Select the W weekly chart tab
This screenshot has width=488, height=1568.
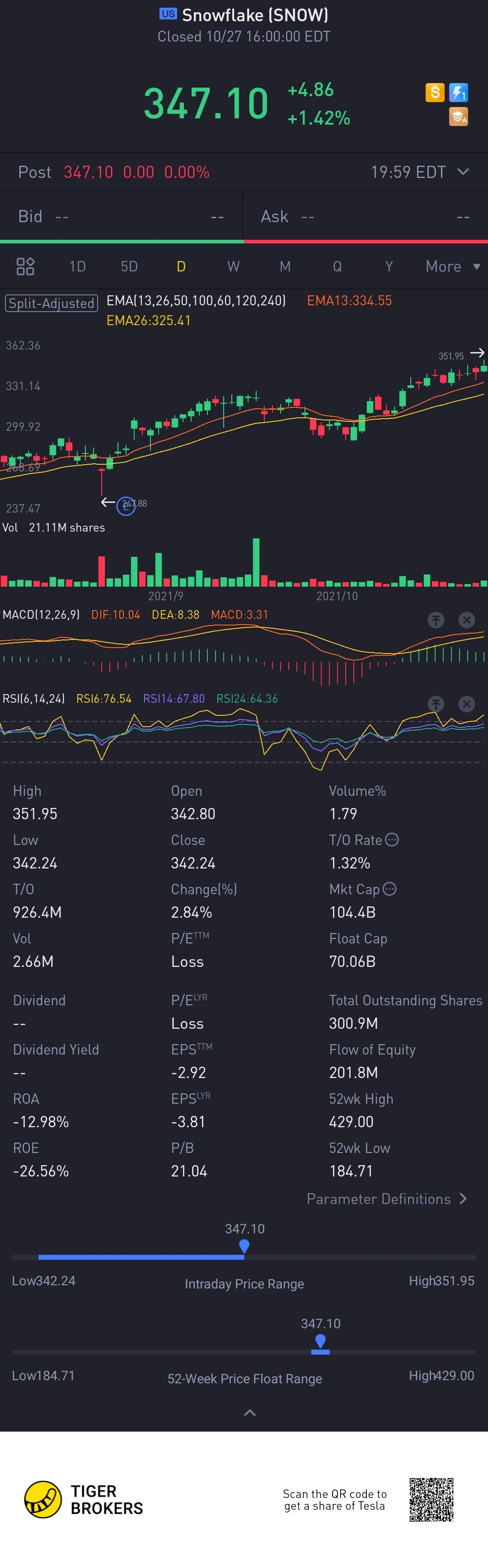point(233,266)
